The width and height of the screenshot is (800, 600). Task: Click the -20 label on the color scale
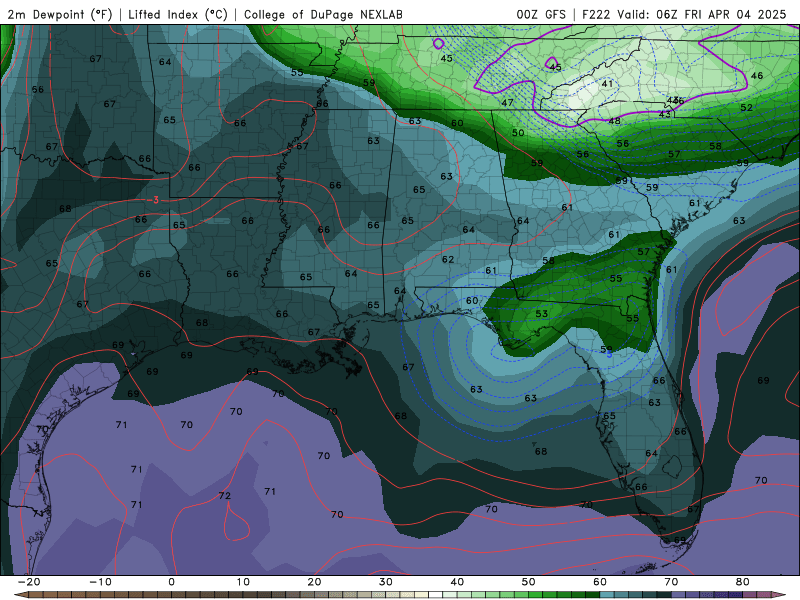[29, 582]
